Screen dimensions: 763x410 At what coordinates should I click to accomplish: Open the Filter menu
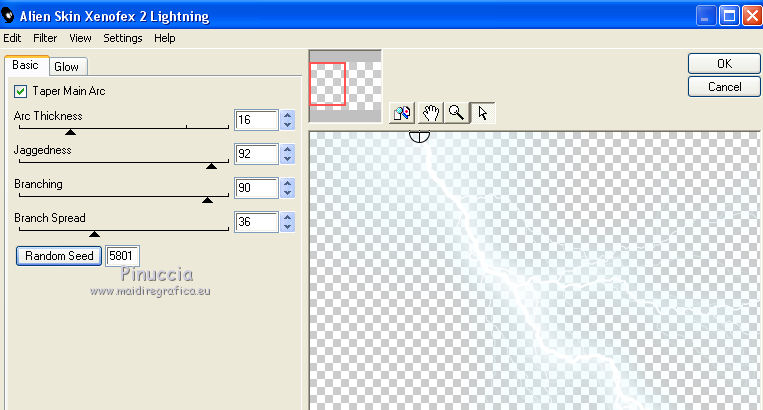tap(45, 38)
